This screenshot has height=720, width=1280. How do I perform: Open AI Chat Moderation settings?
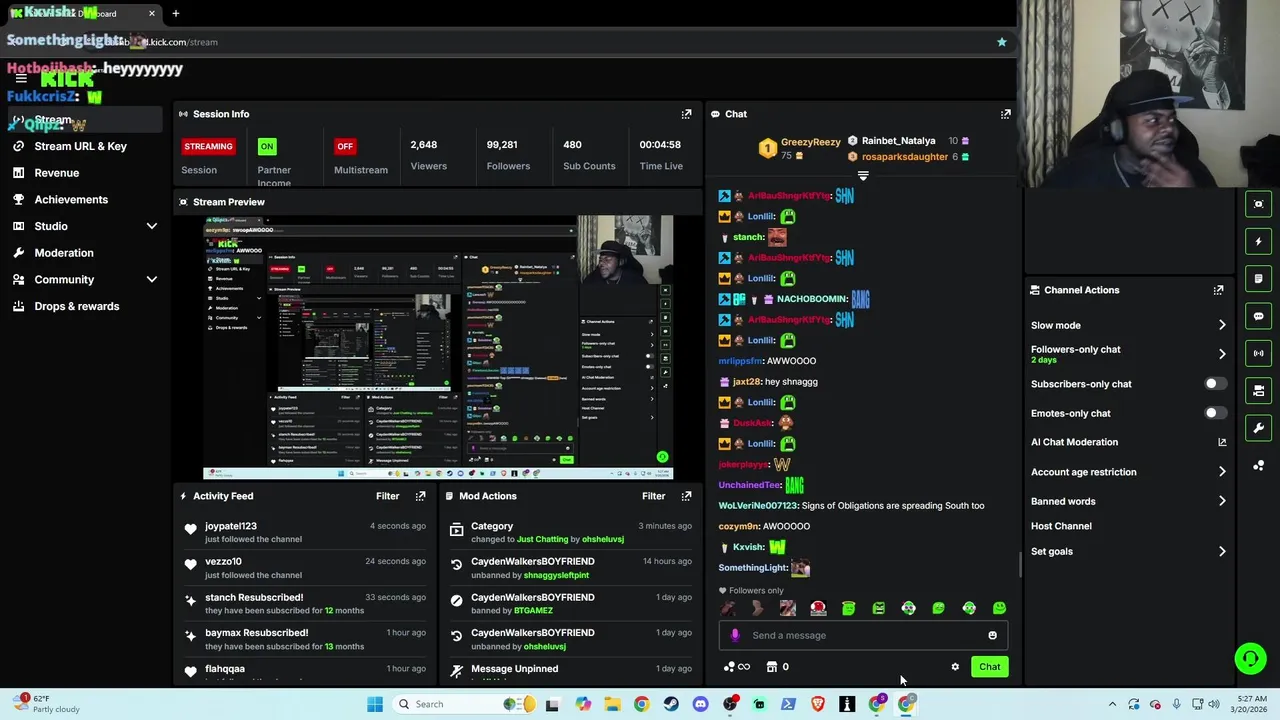coord(1074,442)
